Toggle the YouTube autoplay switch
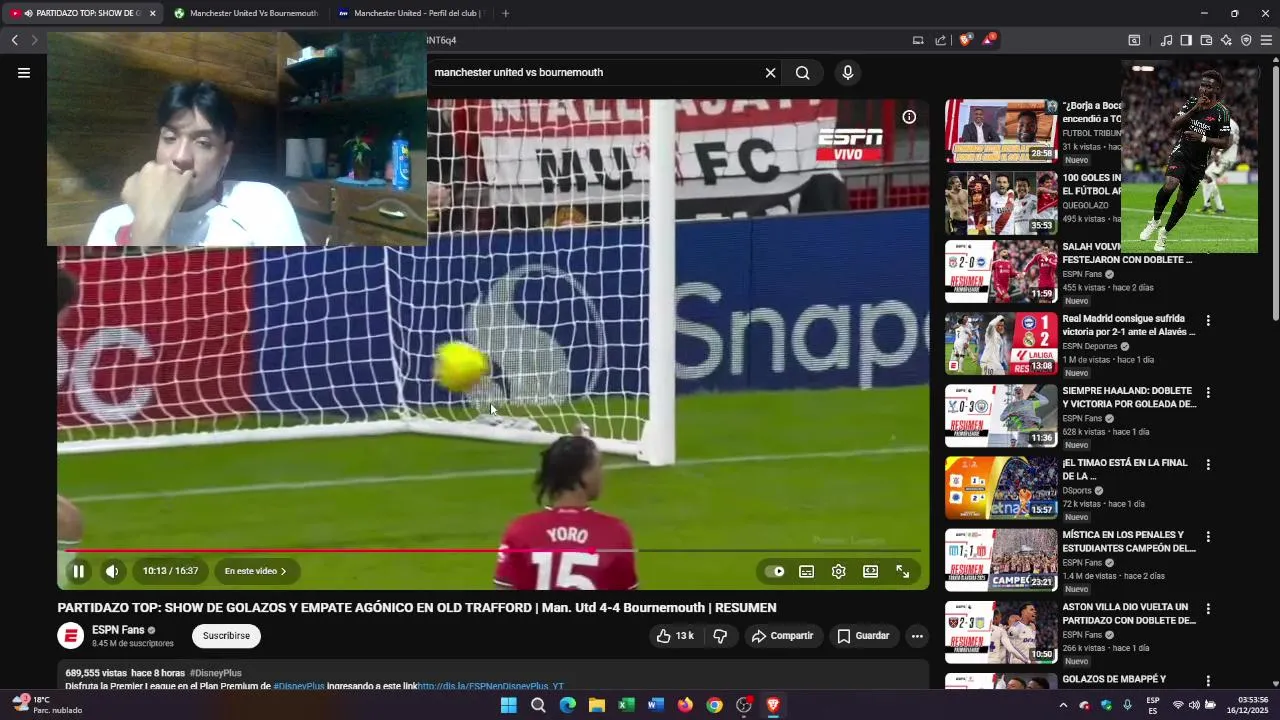Image resolution: width=1280 pixels, height=720 pixels. tap(775, 571)
